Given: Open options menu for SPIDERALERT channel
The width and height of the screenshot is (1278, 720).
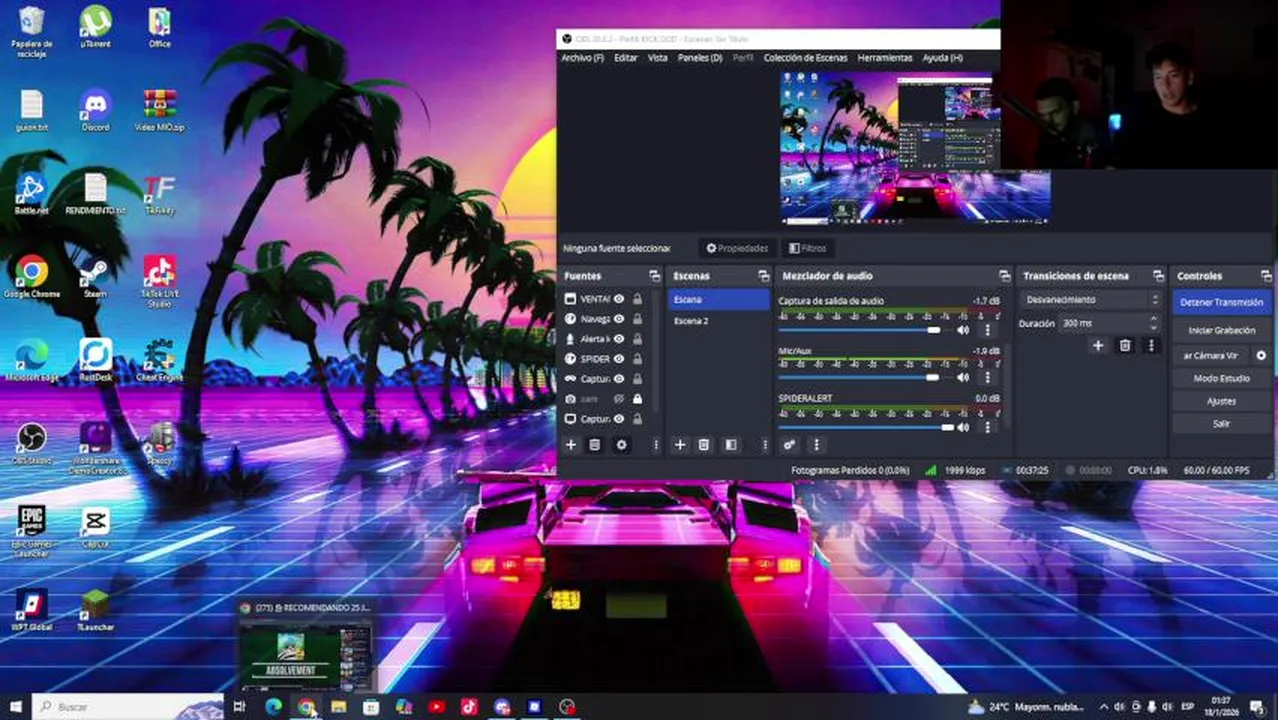Looking at the screenshot, I should click(987, 427).
